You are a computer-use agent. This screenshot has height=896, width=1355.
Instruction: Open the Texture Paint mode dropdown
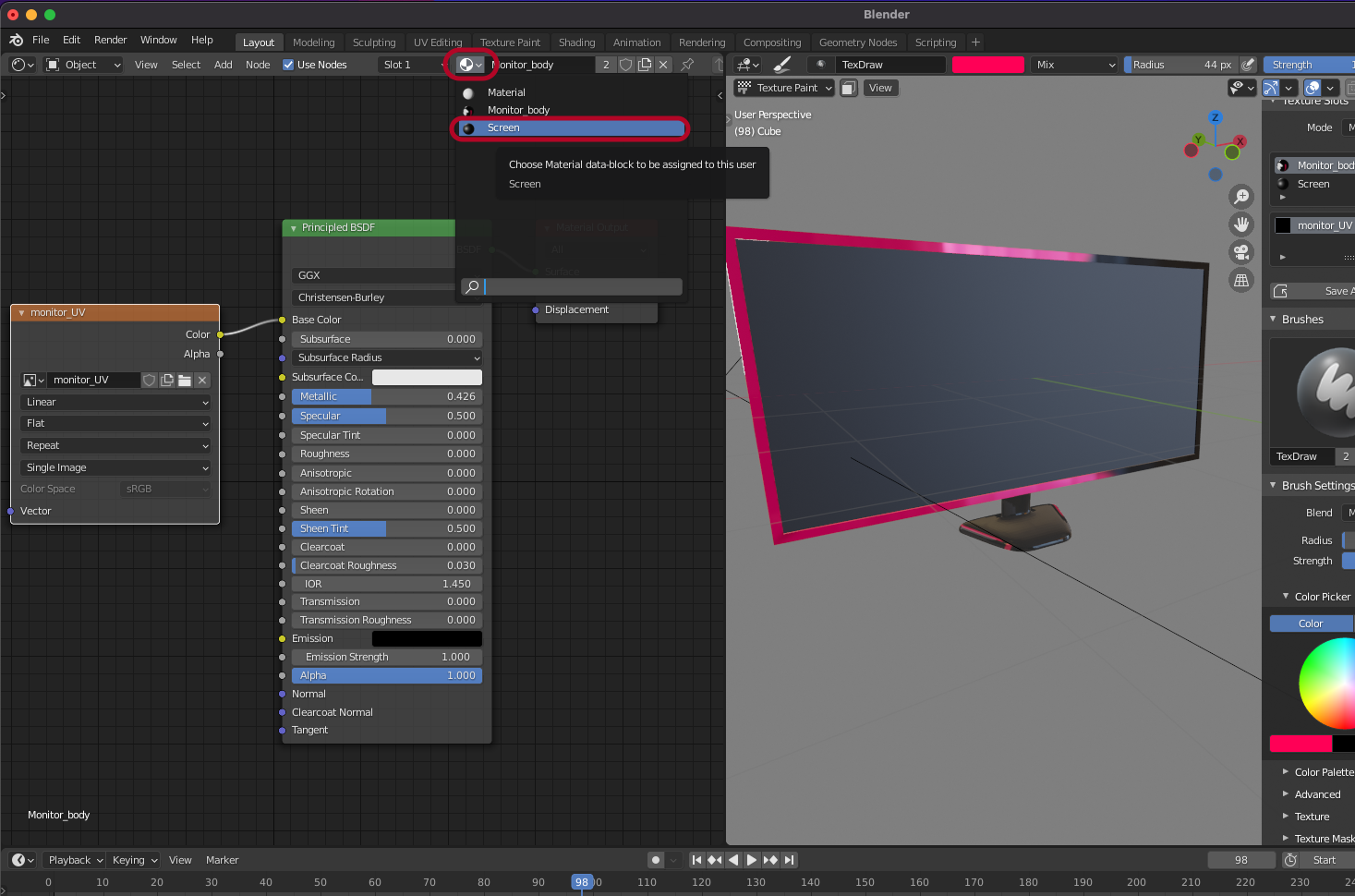(784, 88)
